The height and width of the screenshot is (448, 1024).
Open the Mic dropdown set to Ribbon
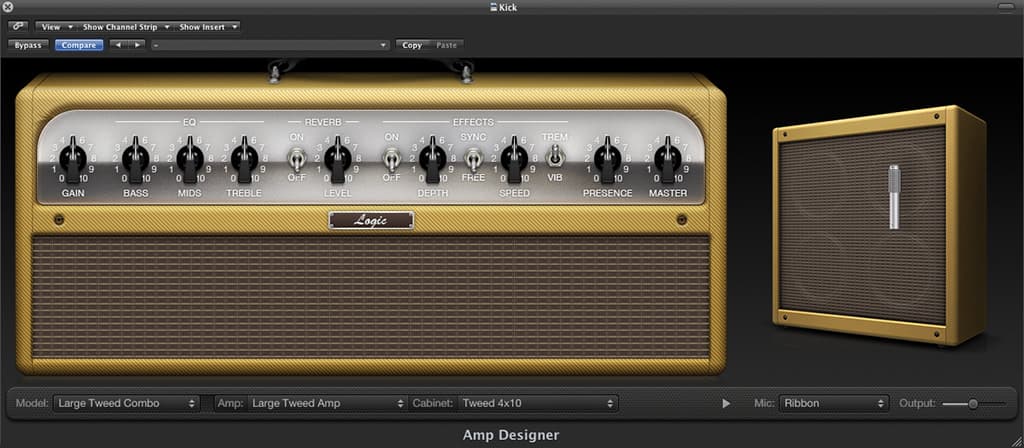834,404
